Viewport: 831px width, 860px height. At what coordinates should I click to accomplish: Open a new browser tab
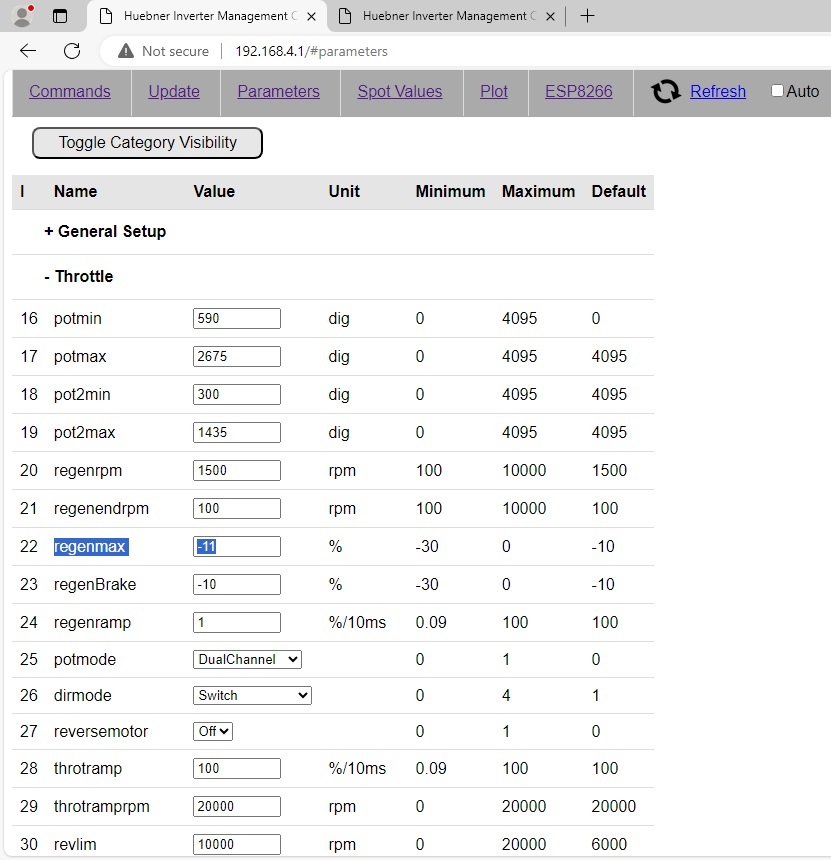587,16
